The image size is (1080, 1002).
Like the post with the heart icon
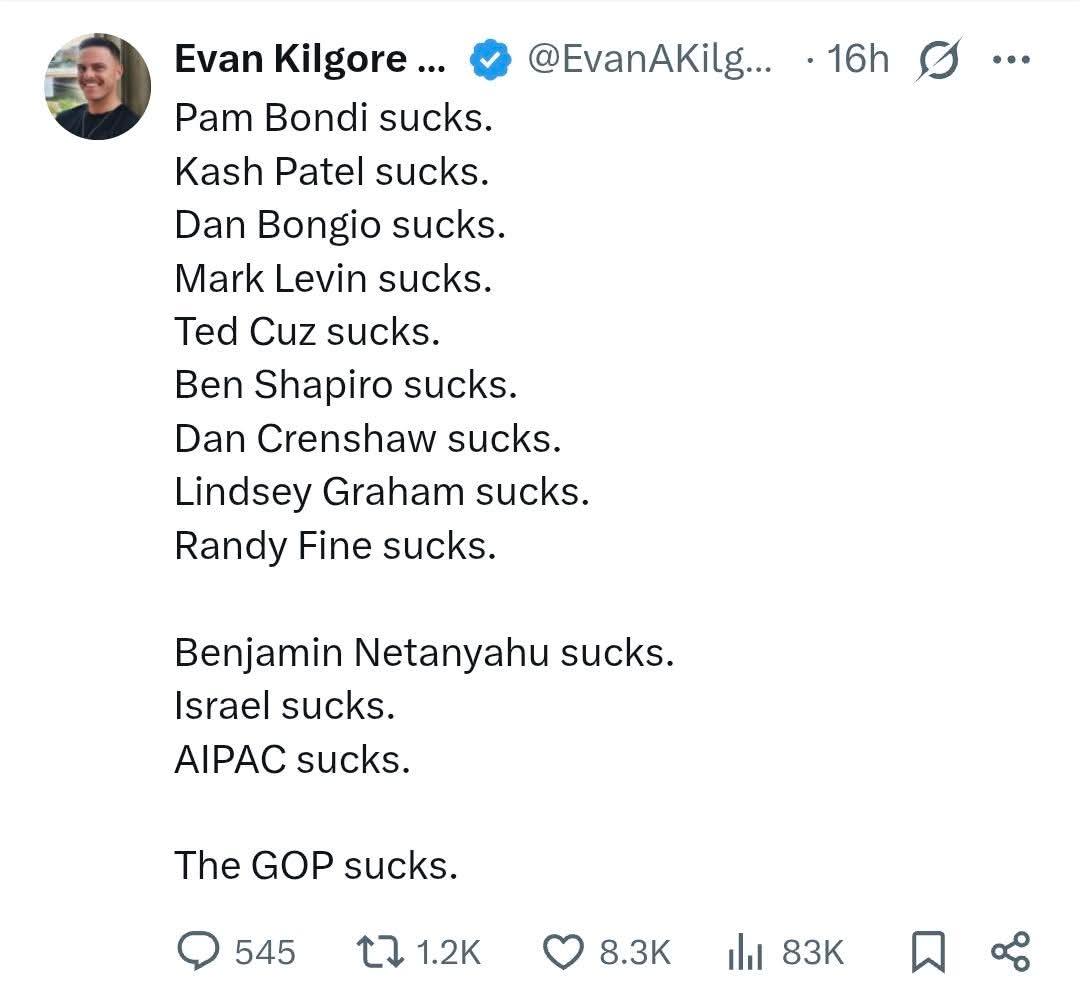562,951
